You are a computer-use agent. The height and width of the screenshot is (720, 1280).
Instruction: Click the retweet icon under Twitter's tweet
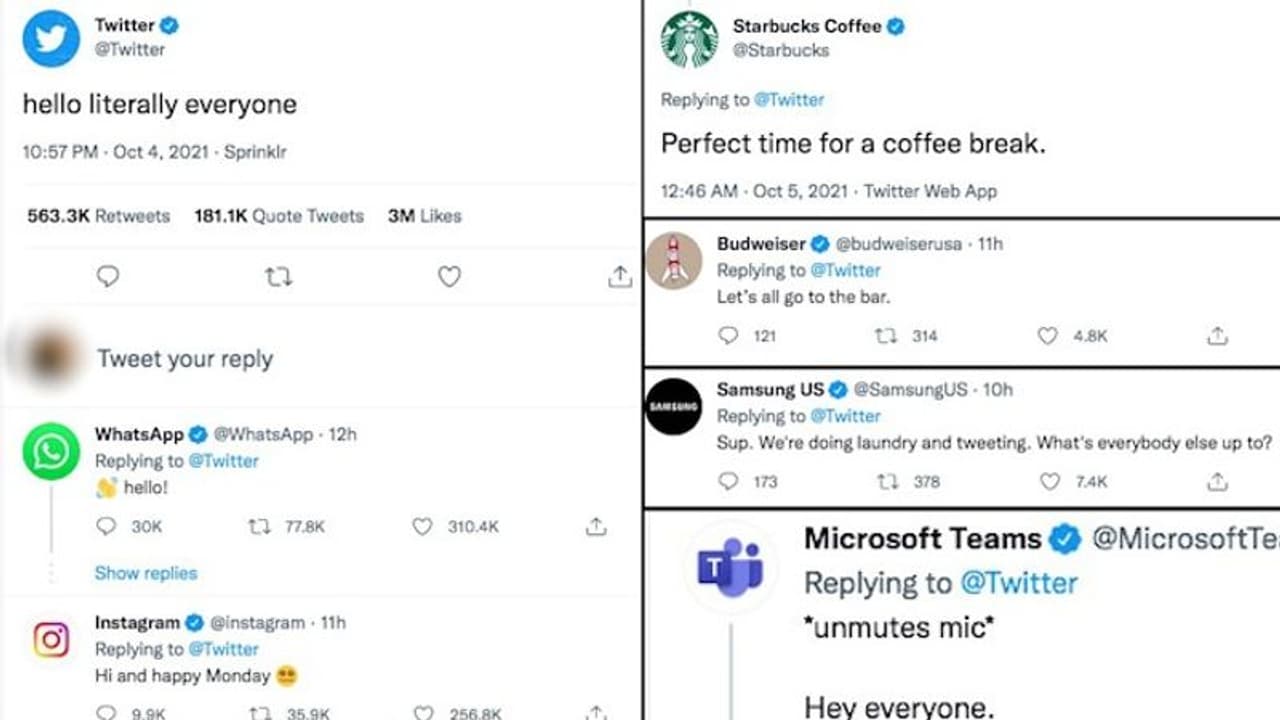click(x=278, y=276)
